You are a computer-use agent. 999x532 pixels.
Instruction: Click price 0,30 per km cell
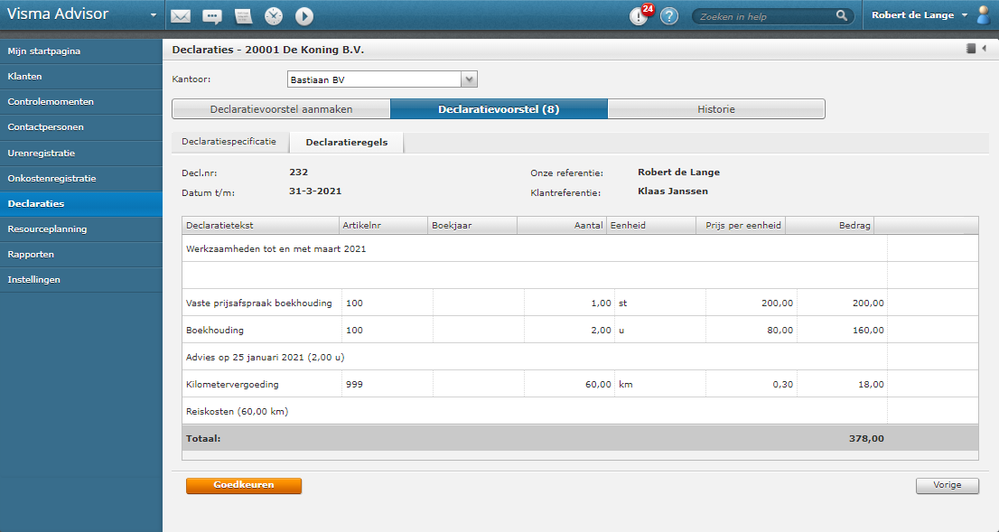(751, 385)
